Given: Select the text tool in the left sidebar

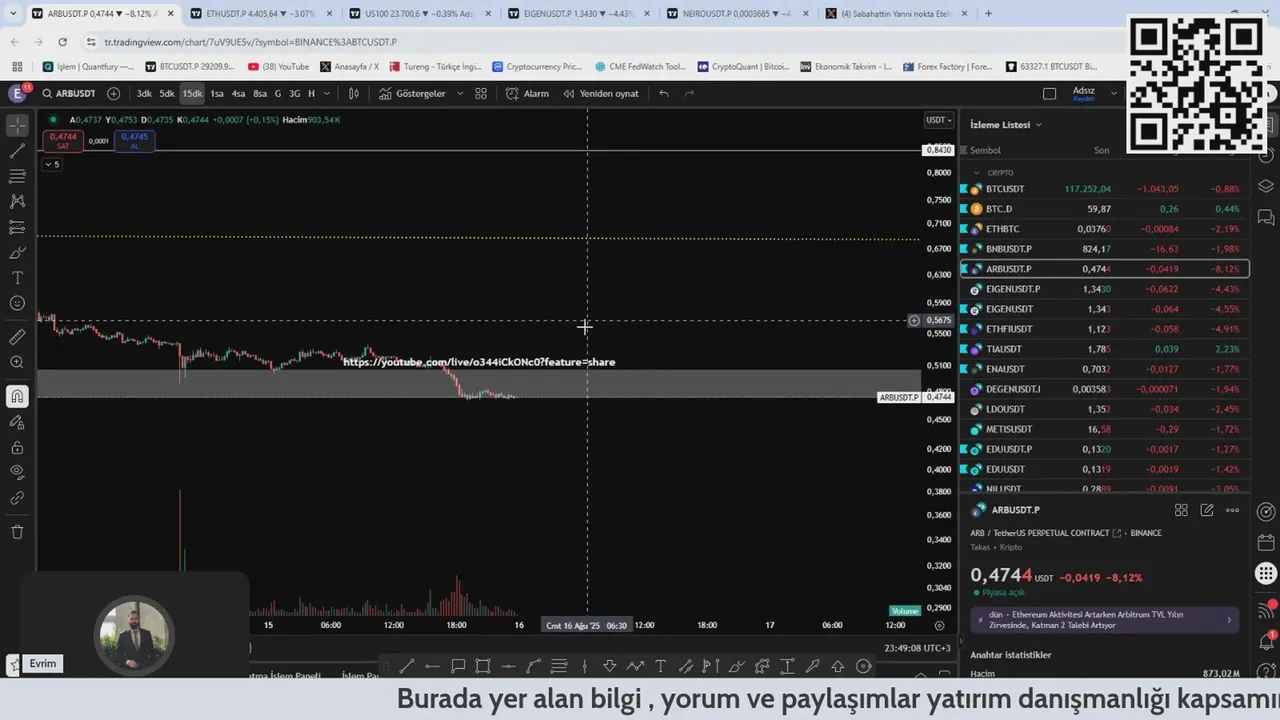Looking at the screenshot, I should [17, 278].
